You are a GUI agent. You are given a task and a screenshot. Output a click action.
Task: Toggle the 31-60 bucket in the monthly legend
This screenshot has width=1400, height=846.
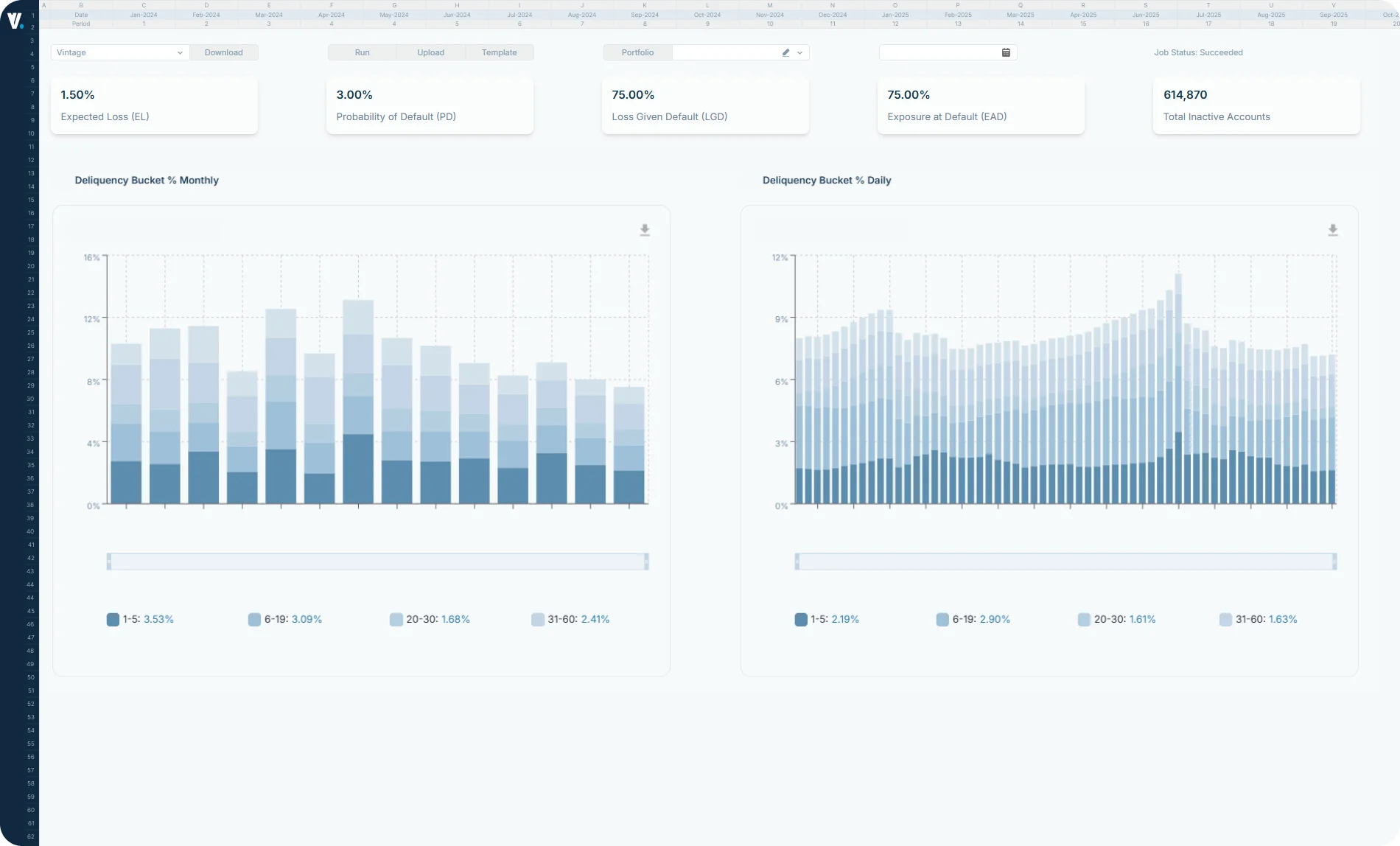pos(571,619)
